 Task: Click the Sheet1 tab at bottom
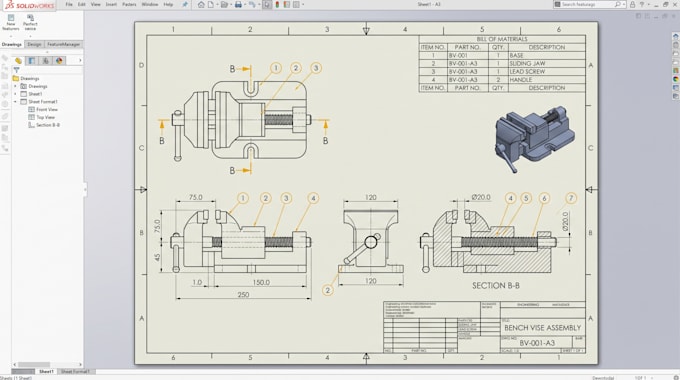(46, 372)
